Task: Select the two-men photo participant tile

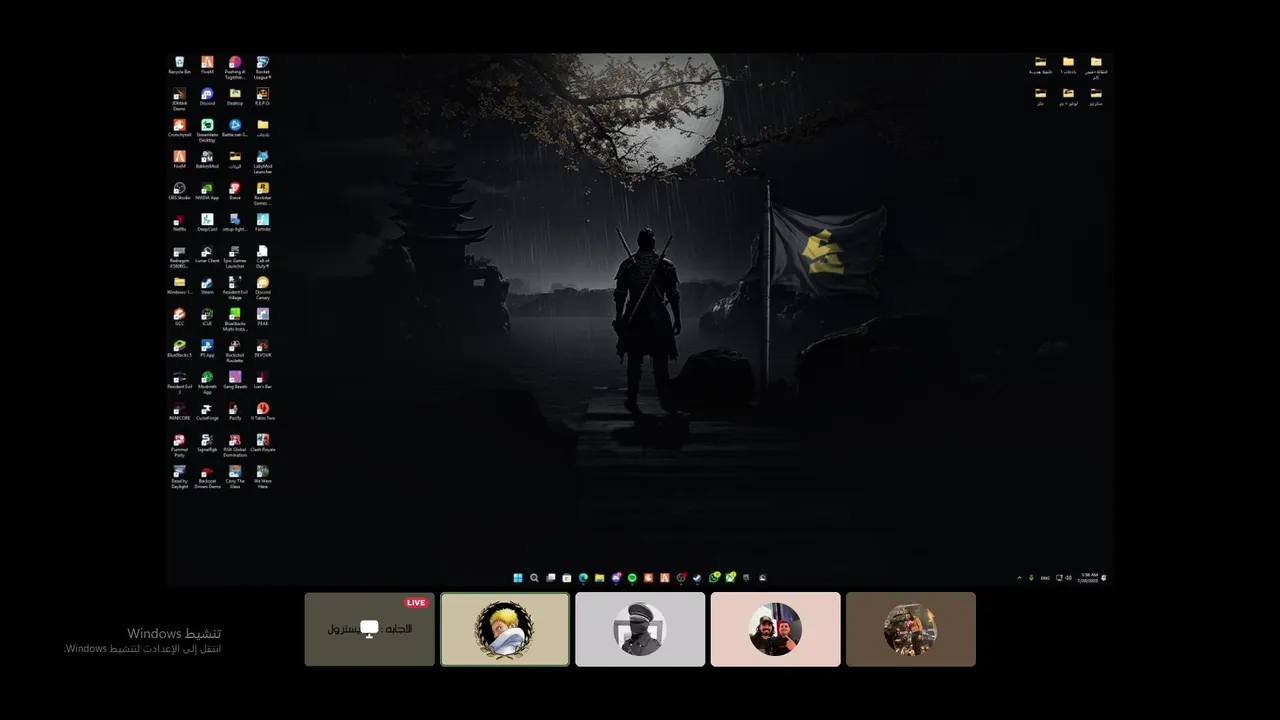Action: [775, 629]
